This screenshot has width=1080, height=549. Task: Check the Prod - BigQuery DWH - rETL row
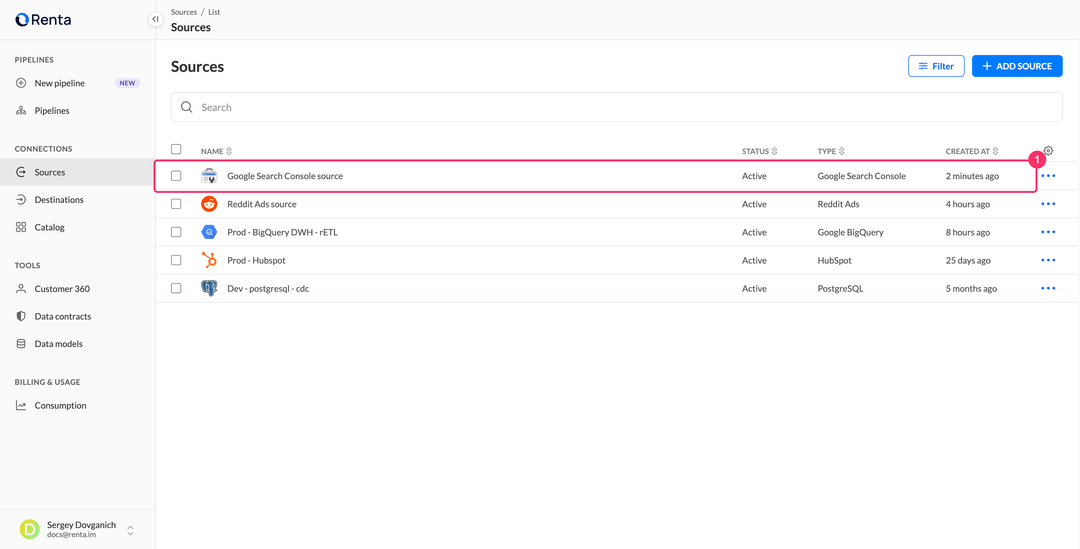[176, 233]
